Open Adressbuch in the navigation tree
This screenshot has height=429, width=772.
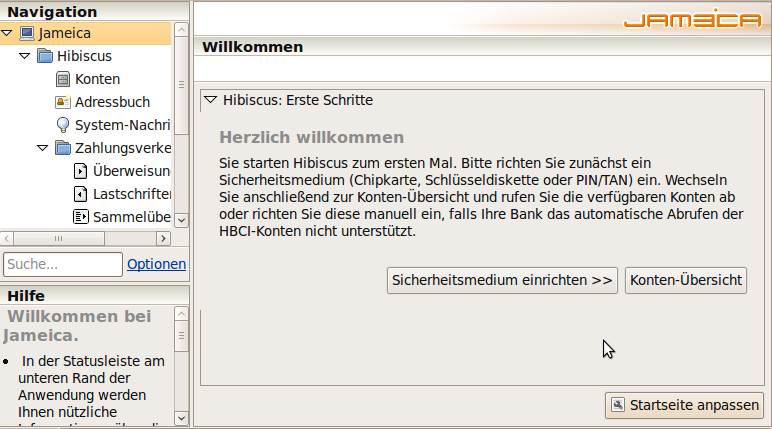tap(112, 102)
